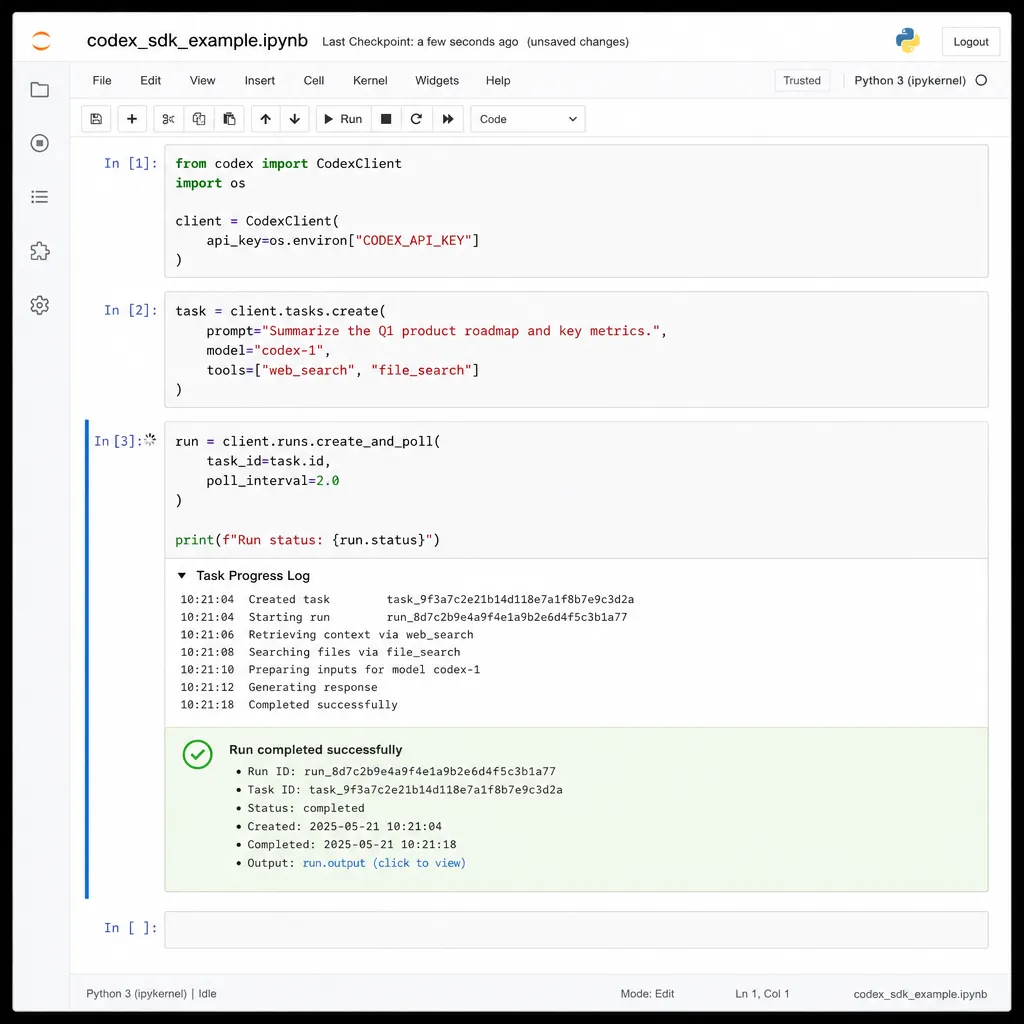Click log line Retrieving context via web_search
Screen dimensions: 1024x1024
(327, 634)
